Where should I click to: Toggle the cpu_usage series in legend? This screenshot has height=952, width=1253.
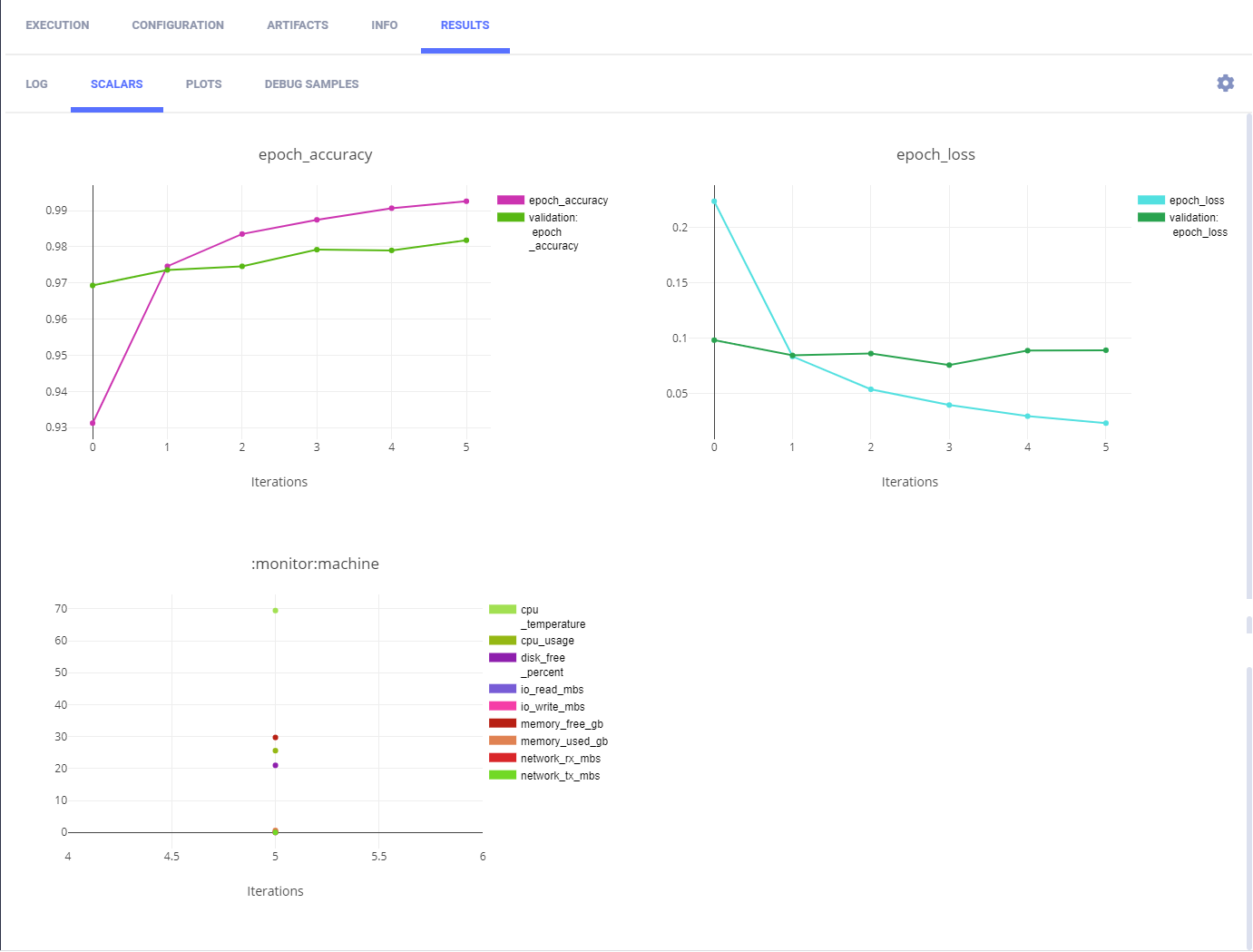[x=546, y=641]
